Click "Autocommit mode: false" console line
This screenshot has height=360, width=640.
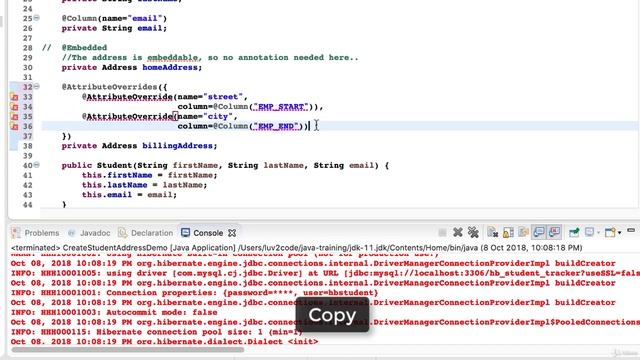tap(114, 312)
